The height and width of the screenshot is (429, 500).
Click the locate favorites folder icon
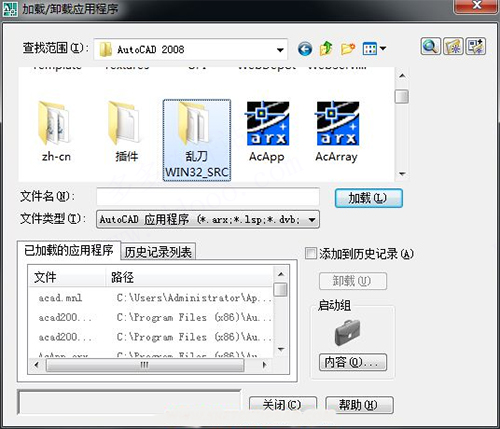(453, 46)
